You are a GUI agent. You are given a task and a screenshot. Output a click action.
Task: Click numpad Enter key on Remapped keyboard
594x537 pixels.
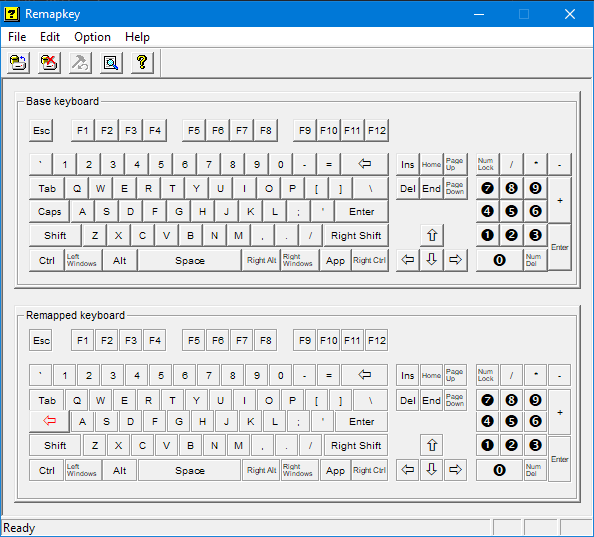point(560,459)
